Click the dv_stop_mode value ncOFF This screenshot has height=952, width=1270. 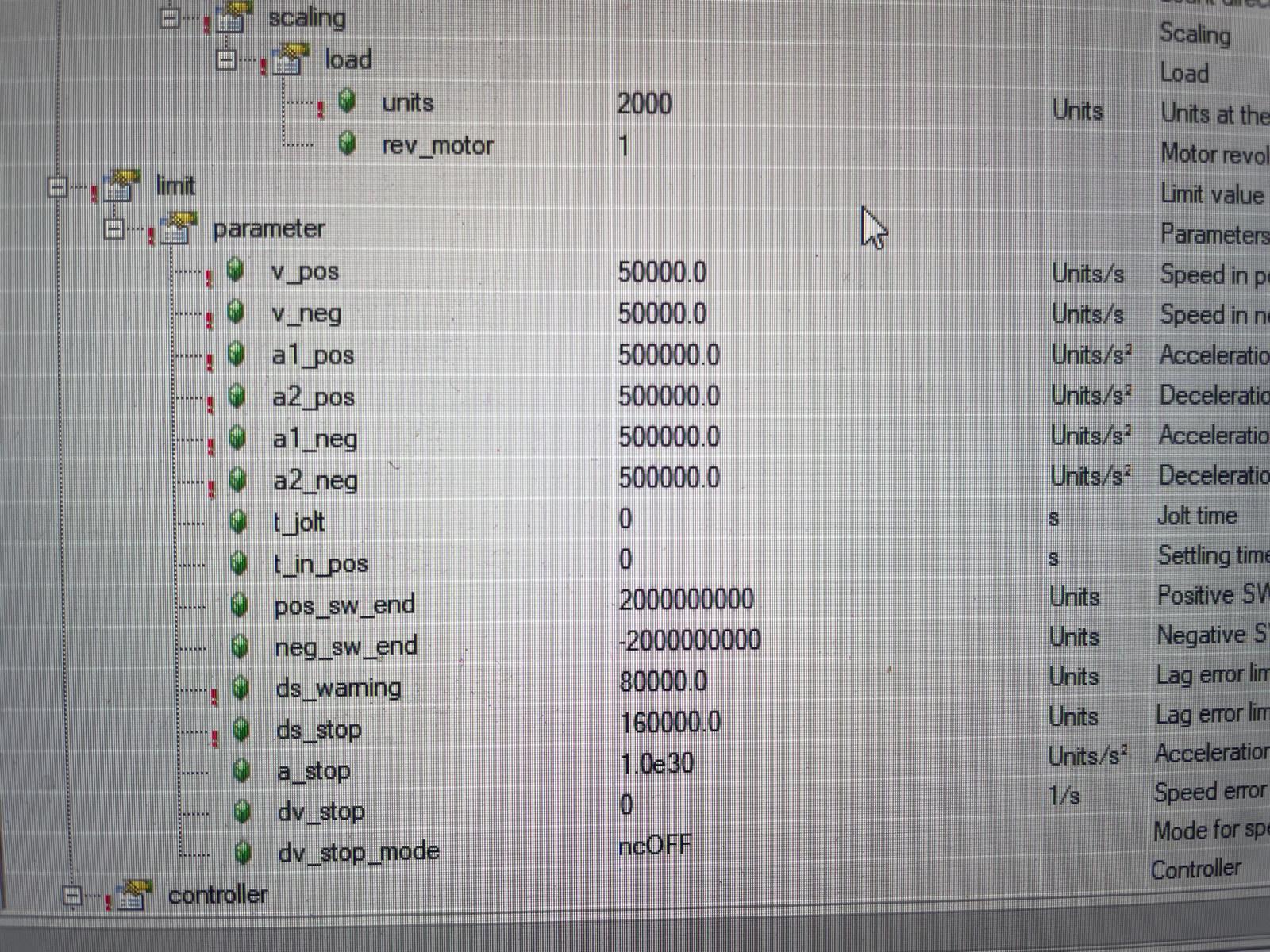pyautogui.click(x=655, y=846)
